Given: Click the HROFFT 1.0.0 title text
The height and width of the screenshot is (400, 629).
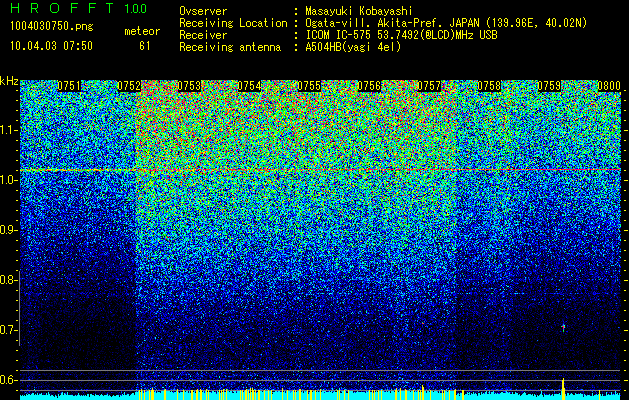Looking at the screenshot, I should [x=79, y=8].
